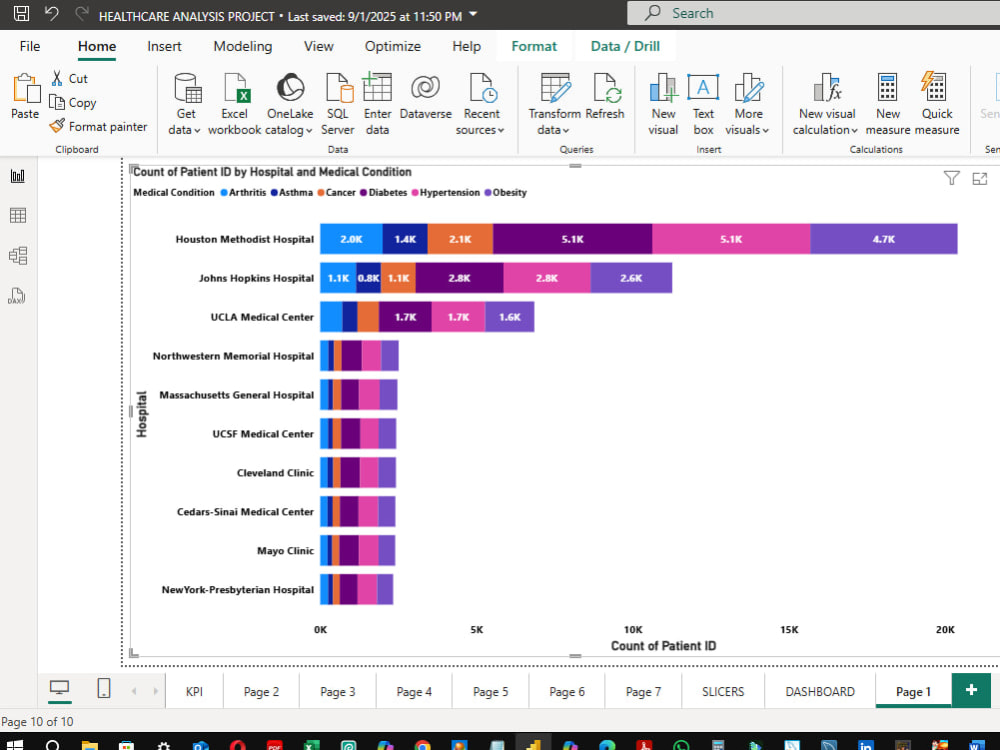Select Houston Methodist Diabetes 5.1K segment
The height and width of the screenshot is (750, 1000).
pyautogui.click(x=572, y=239)
